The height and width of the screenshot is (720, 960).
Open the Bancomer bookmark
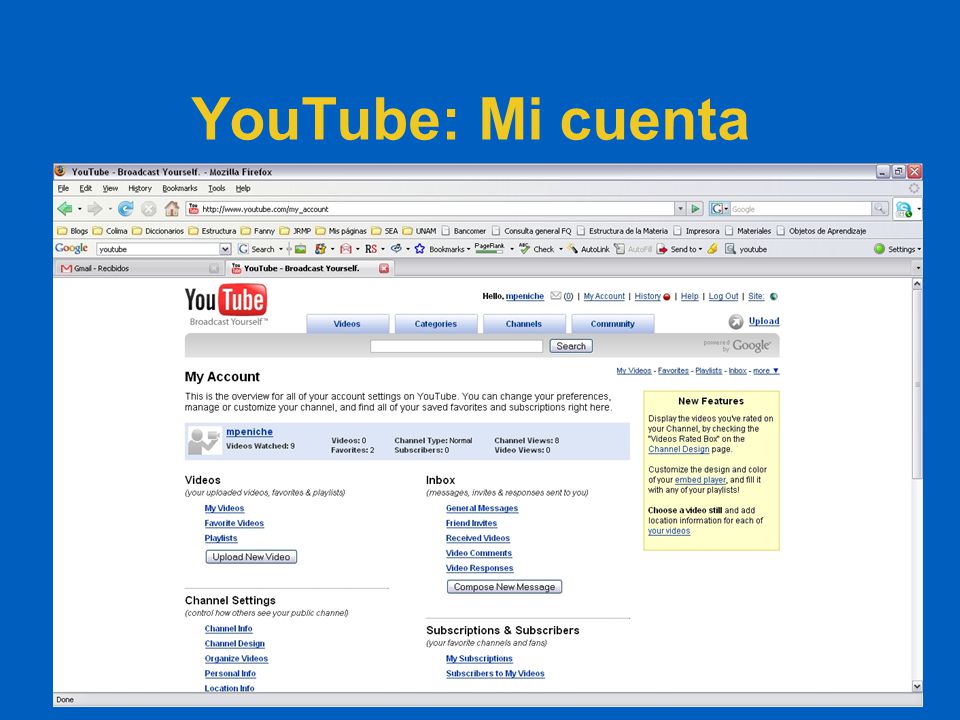point(463,231)
